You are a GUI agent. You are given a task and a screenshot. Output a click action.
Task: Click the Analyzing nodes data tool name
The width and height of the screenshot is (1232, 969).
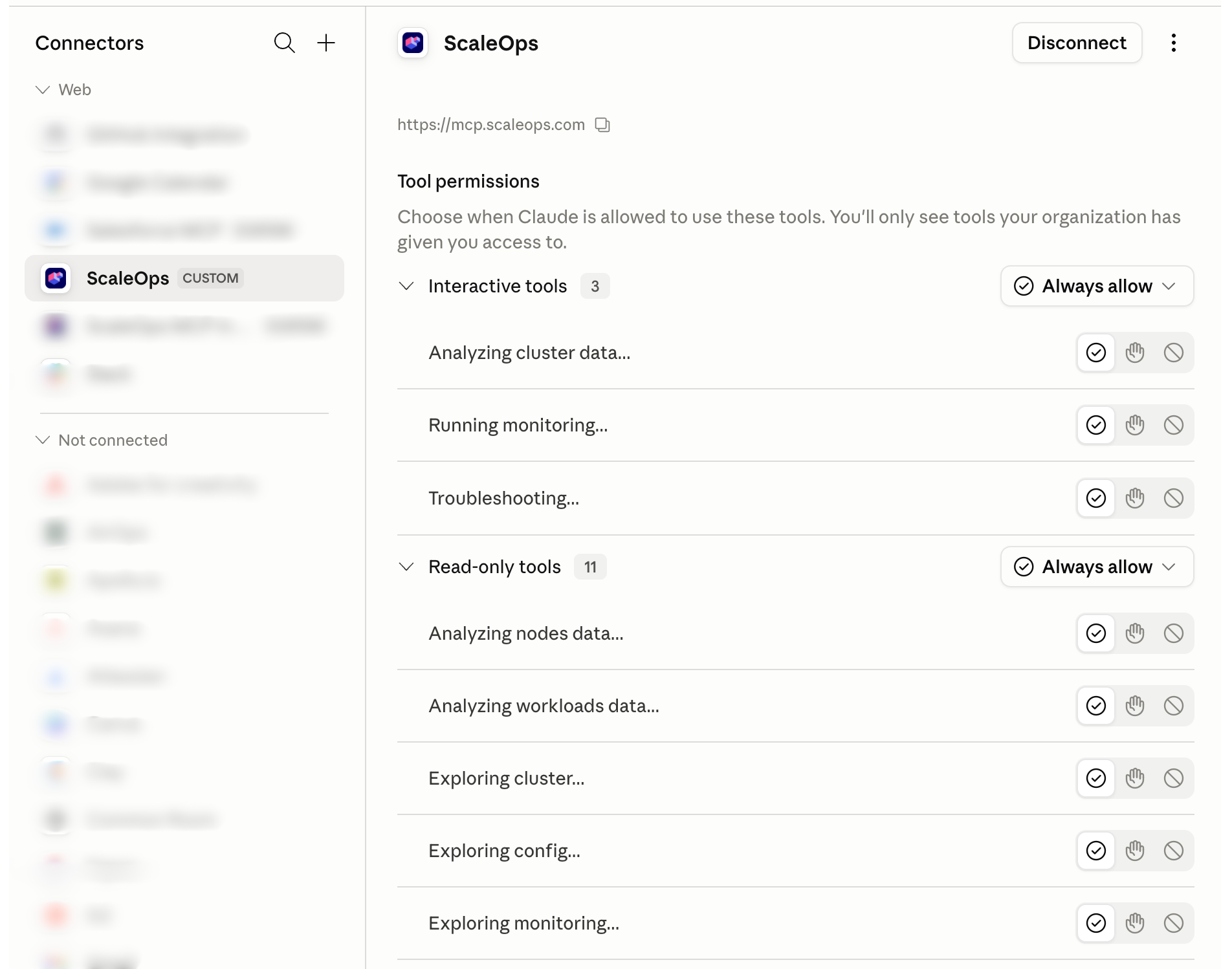(526, 633)
